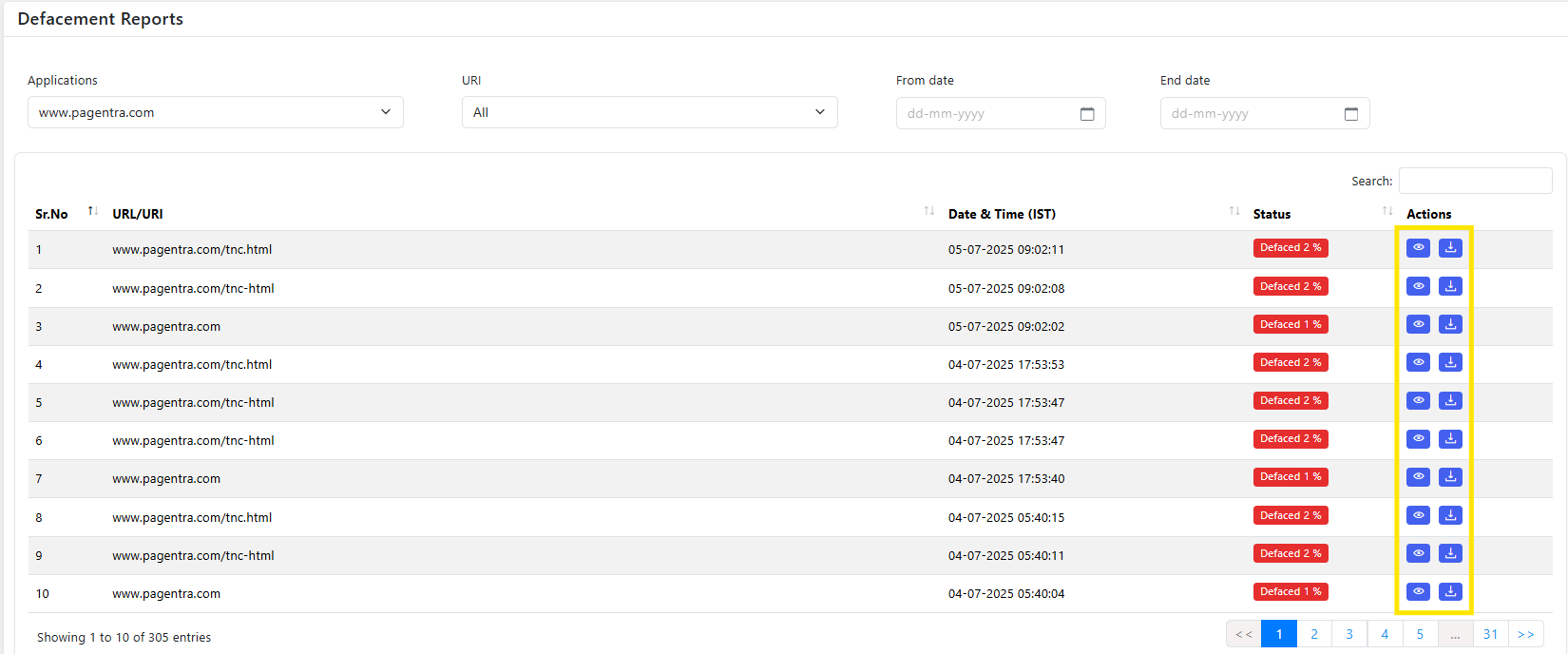This screenshot has width=1568, height=654.
Task: Click Defaced 1 % badge in row 3
Action: click(1291, 324)
